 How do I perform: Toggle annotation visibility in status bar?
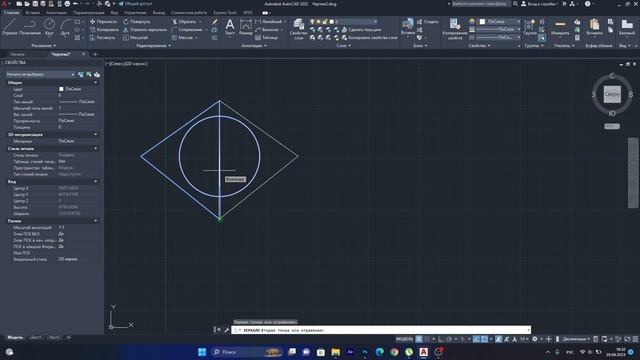(x=499, y=339)
